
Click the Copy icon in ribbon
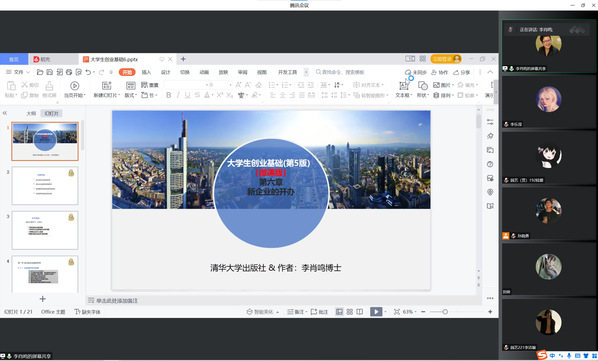coord(24,95)
